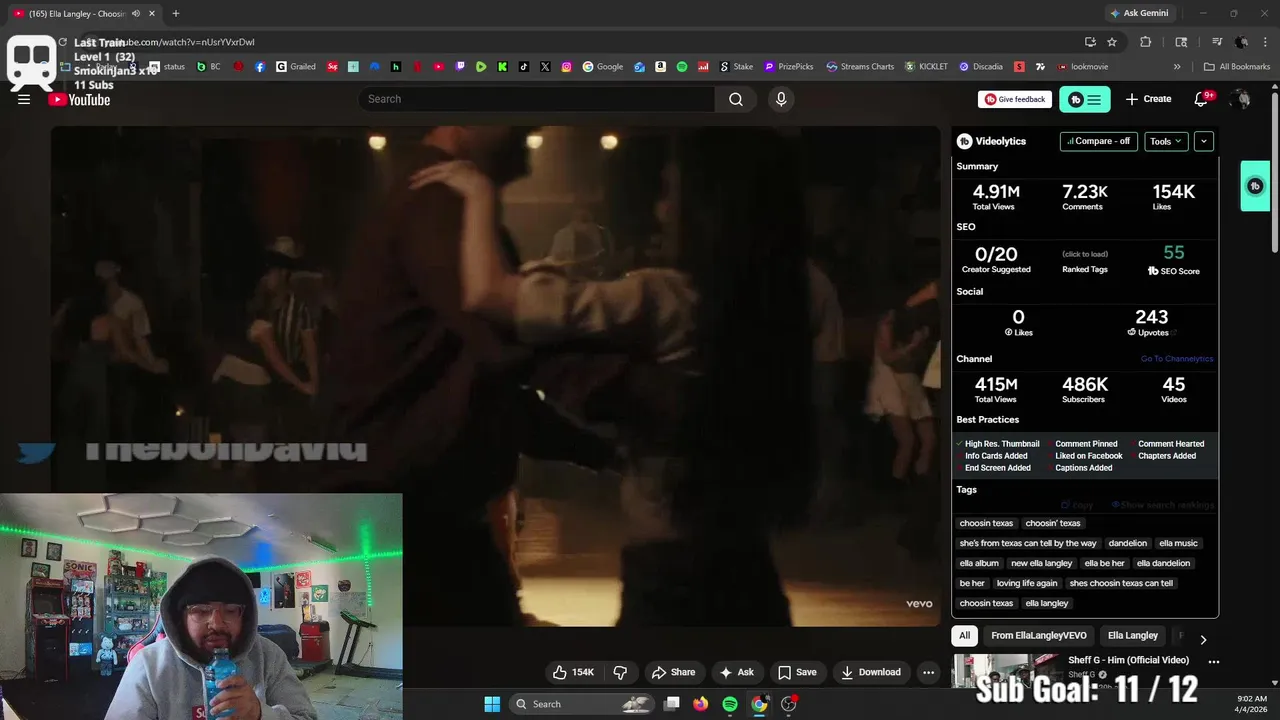Open options for Sheff G video
Viewport: 1280px width, 720px height.
tap(1213, 661)
